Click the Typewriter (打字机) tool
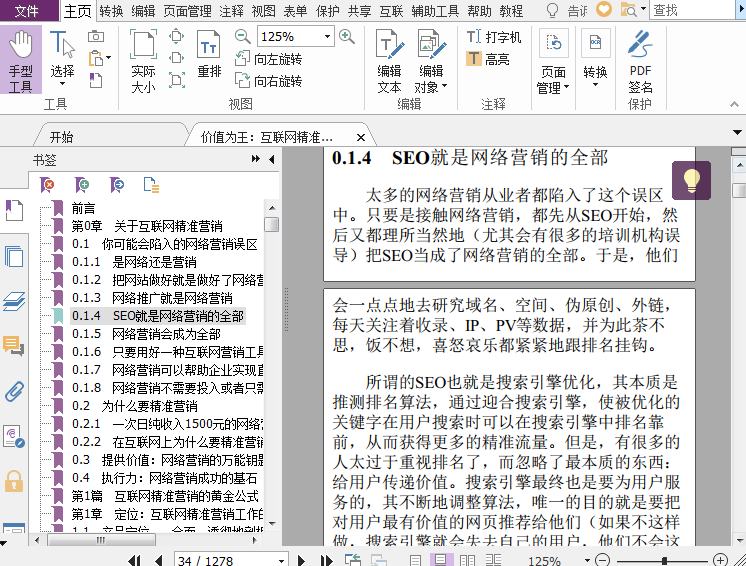Image resolution: width=746 pixels, height=566 pixels. pos(494,37)
